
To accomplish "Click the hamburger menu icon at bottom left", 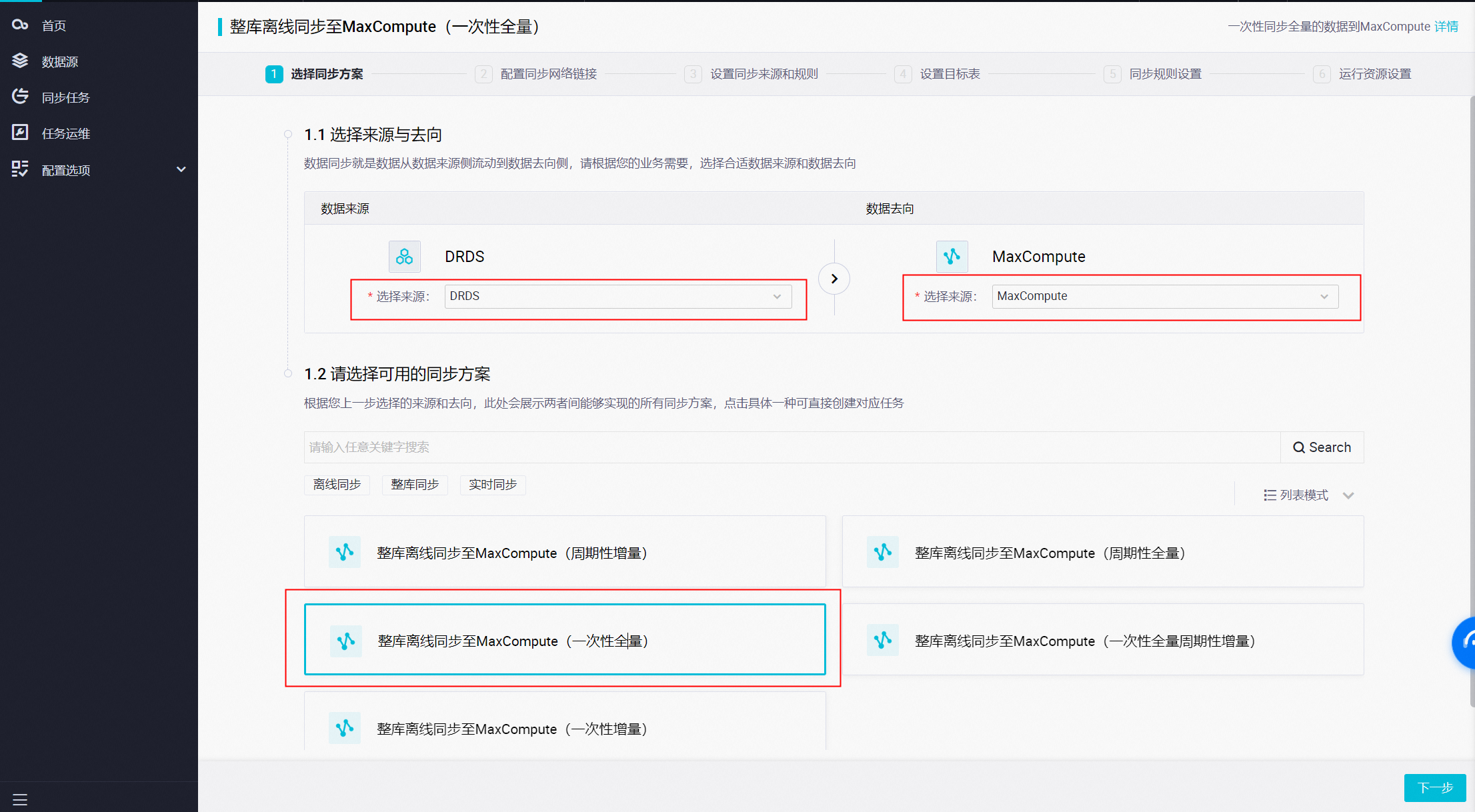I will coord(20,799).
